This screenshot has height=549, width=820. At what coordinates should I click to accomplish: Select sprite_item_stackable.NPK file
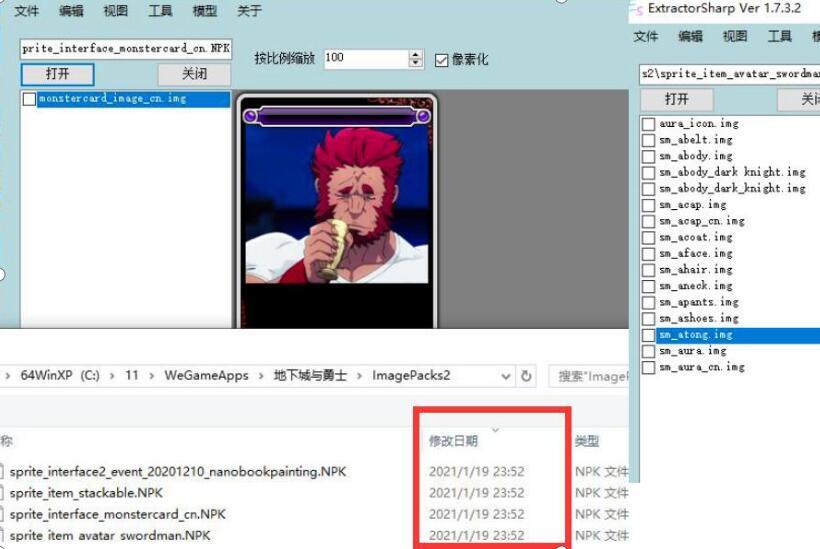pyautogui.click(x=86, y=493)
